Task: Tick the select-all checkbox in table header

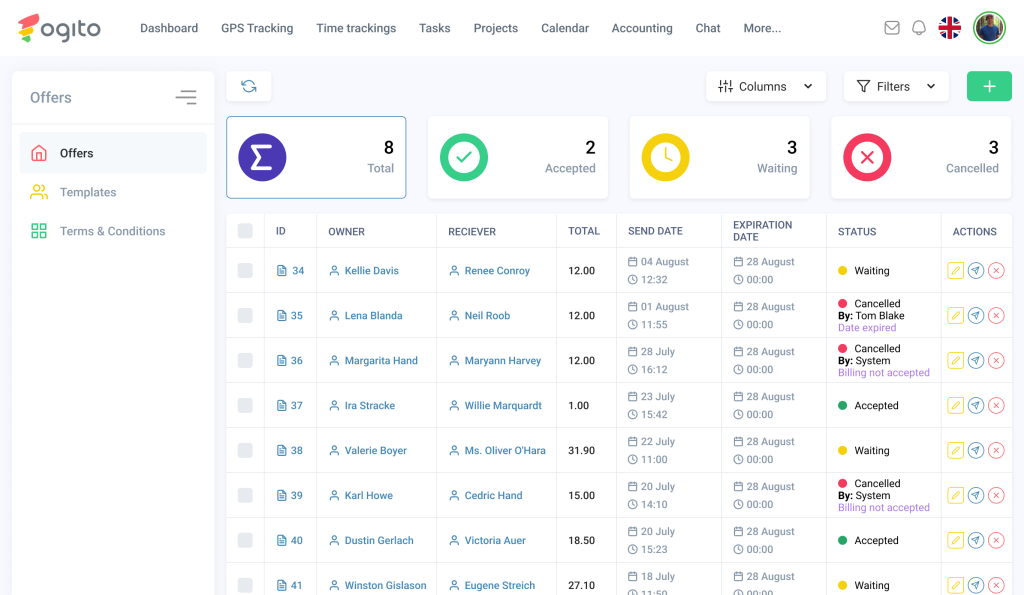Action: tap(245, 231)
